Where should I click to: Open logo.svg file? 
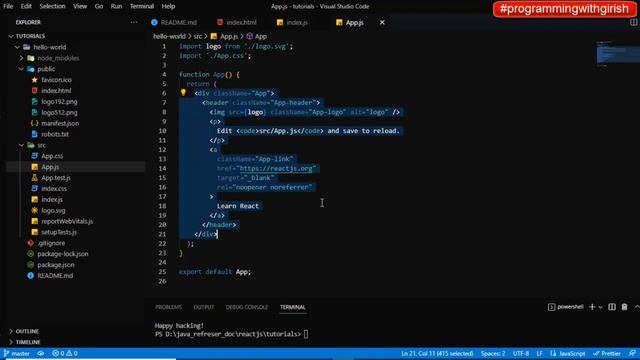pyautogui.click(x=53, y=211)
